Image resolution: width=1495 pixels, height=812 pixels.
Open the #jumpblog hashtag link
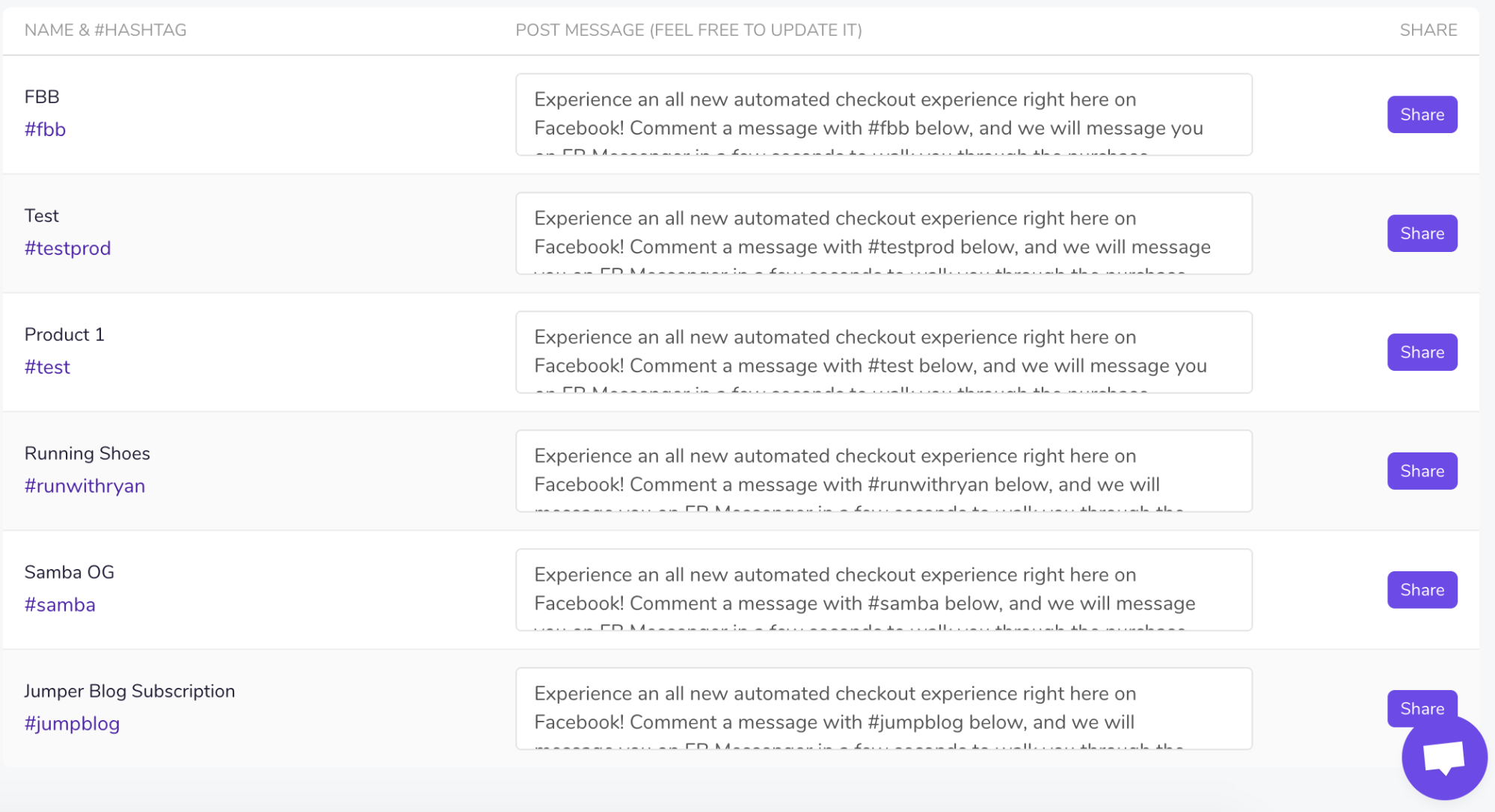pyautogui.click(x=72, y=724)
